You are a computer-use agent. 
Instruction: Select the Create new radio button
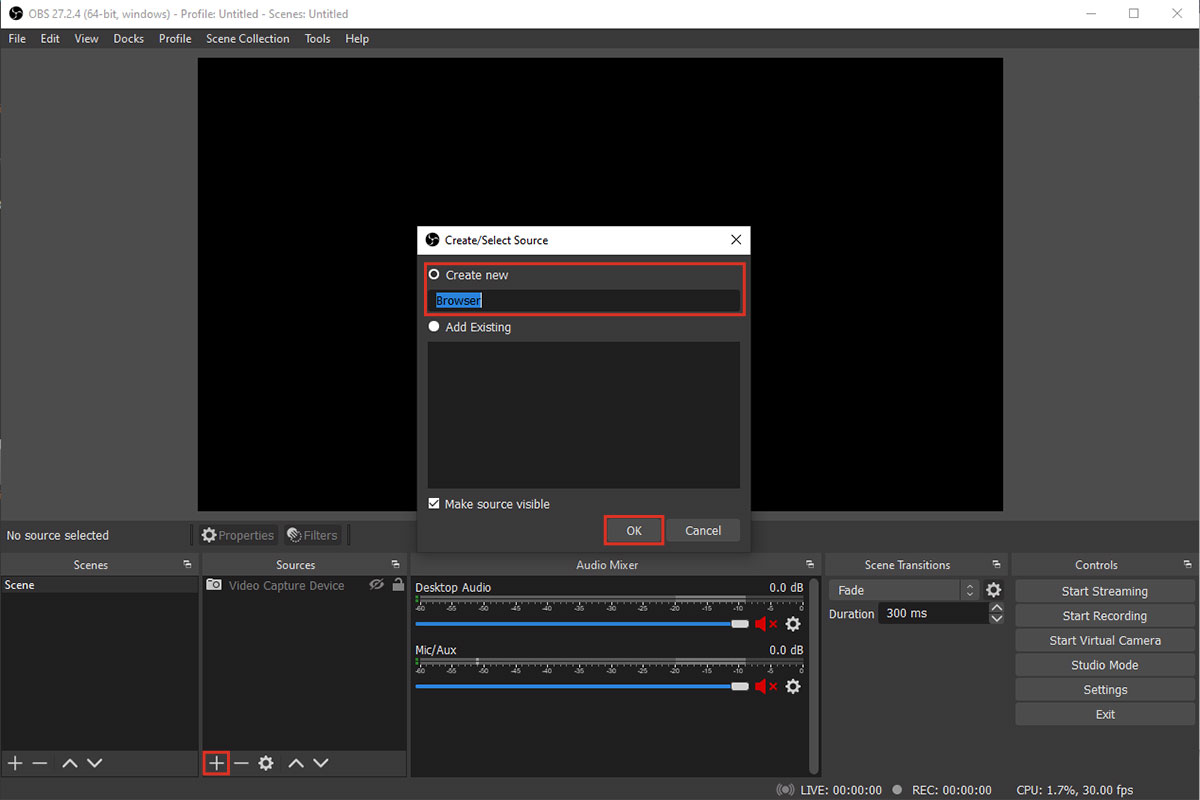pyautogui.click(x=434, y=274)
